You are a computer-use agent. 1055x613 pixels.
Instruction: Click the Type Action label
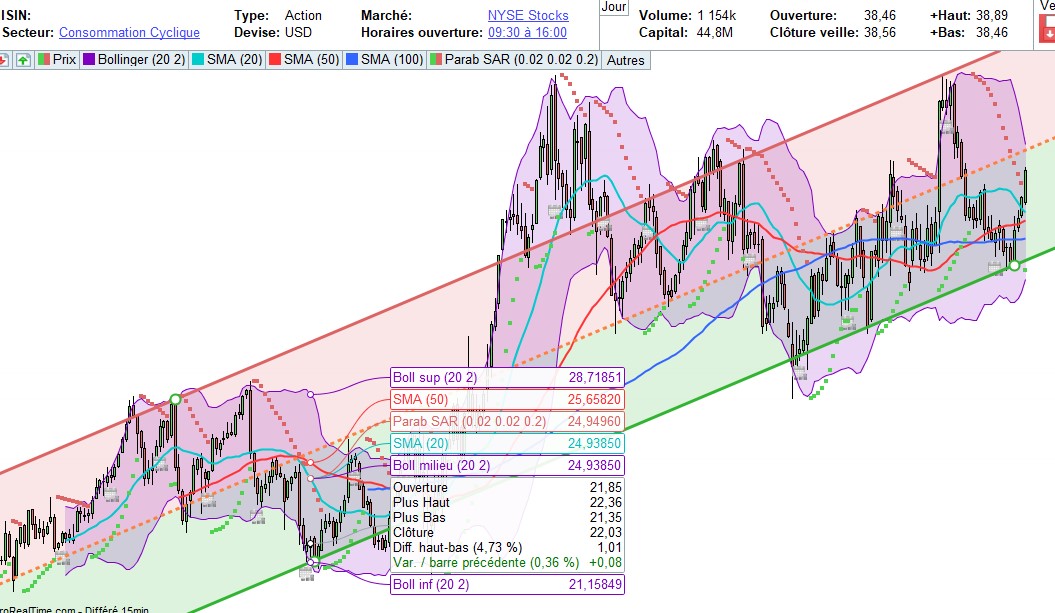[278, 15]
